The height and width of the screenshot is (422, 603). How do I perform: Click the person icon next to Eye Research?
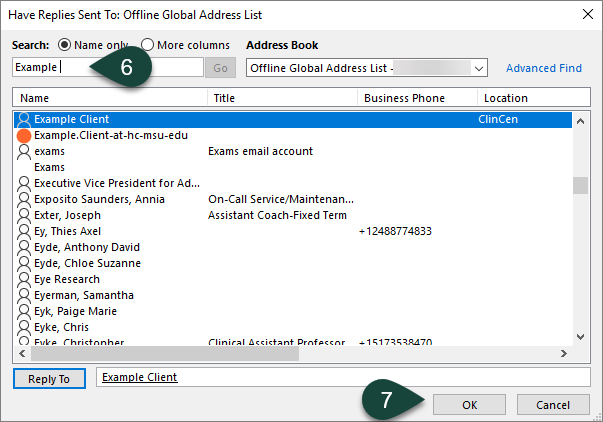[24, 279]
